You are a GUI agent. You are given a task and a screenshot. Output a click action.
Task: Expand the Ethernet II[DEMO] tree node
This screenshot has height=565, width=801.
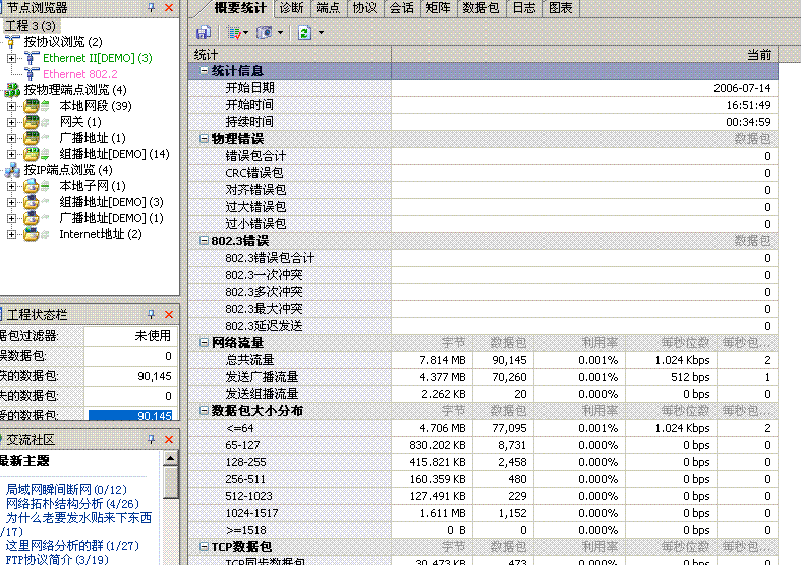(11, 58)
